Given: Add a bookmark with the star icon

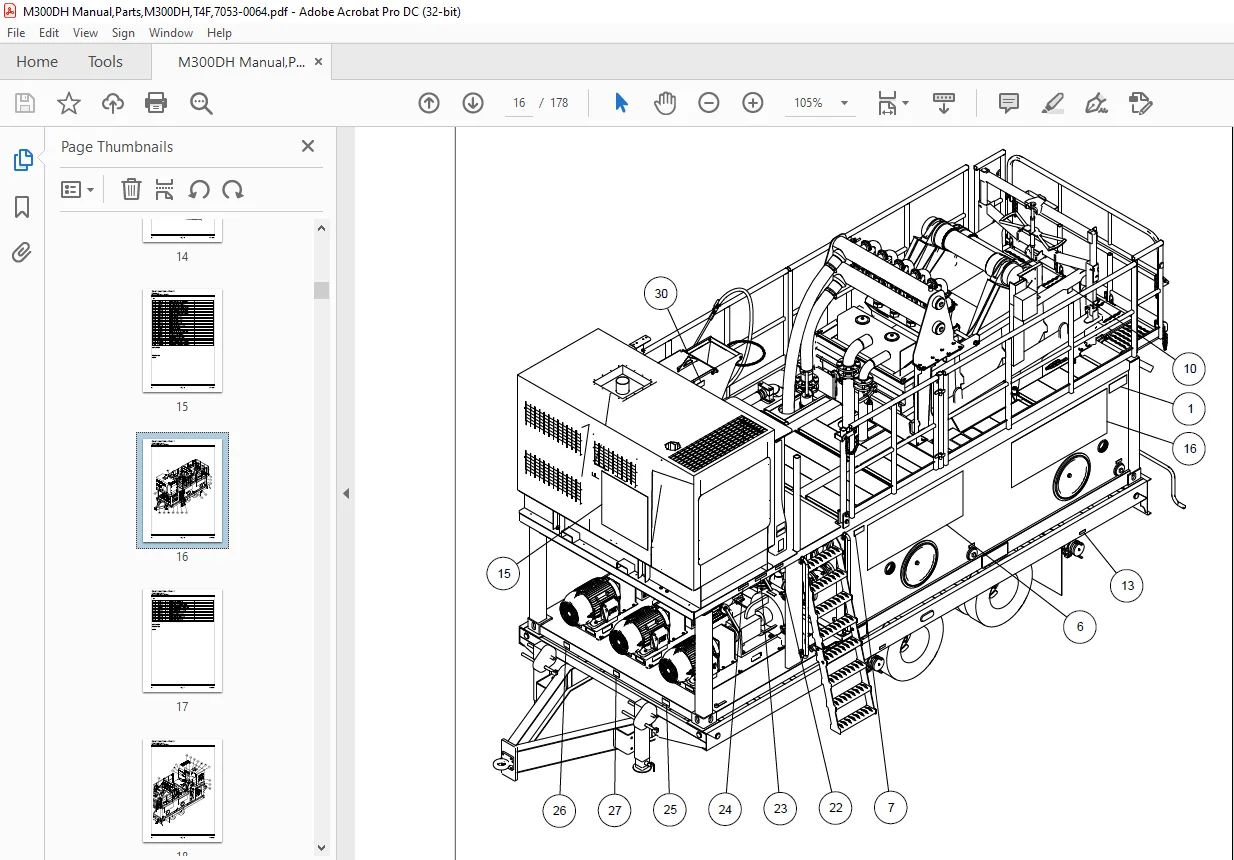Looking at the screenshot, I should coord(68,103).
